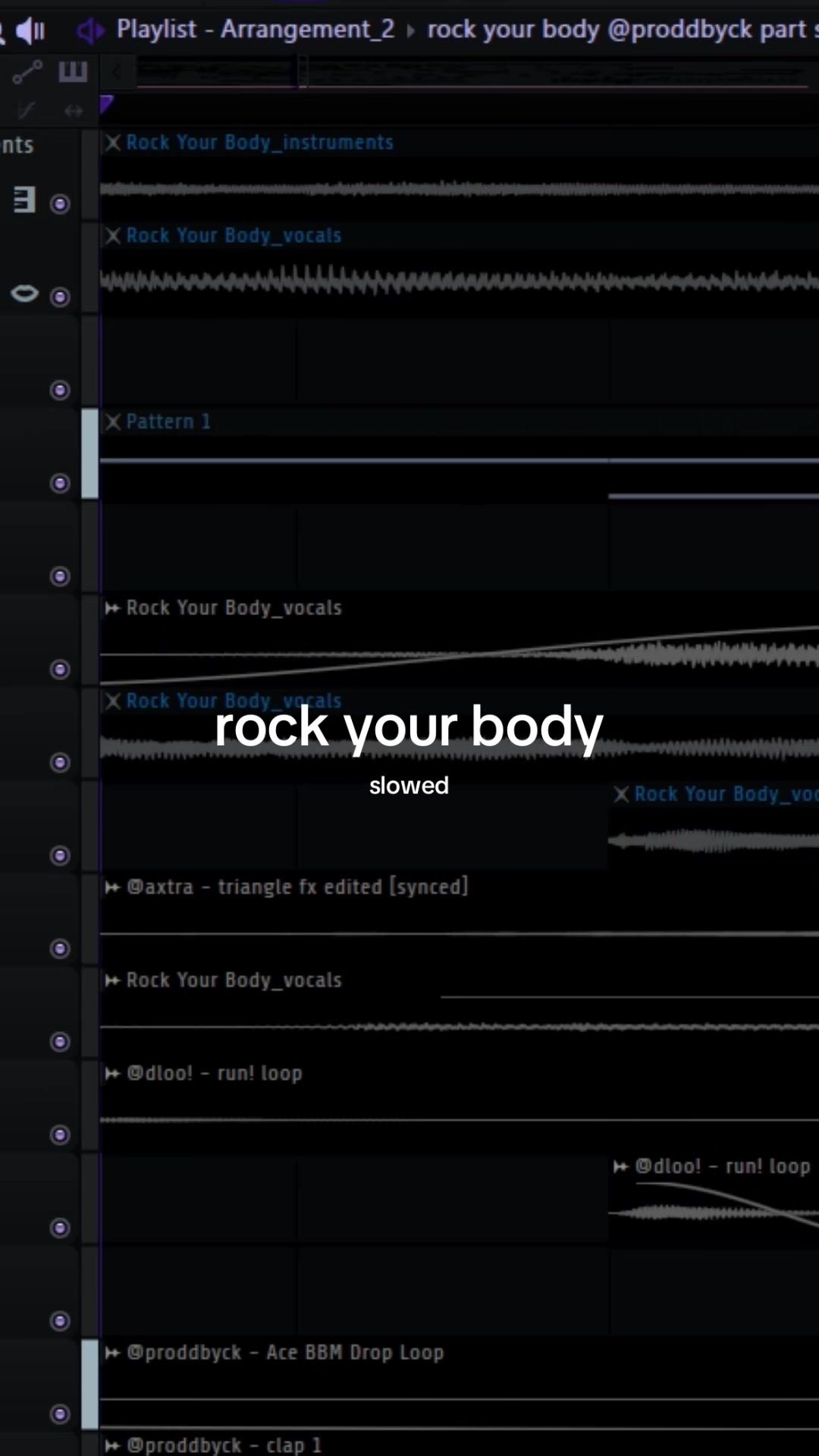
Task: Click the colored strip on the Pattern 1 track
Action: tap(89, 453)
